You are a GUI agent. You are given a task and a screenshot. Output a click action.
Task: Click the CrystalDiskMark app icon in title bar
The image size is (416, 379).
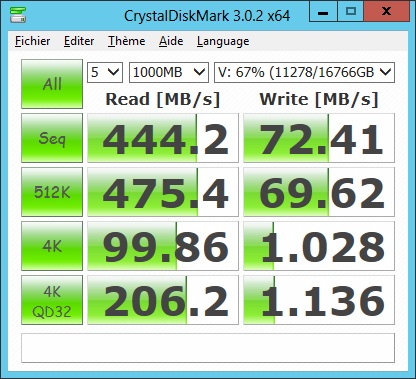(18, 15)
